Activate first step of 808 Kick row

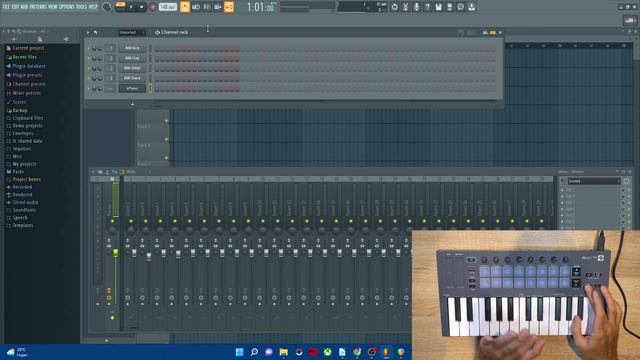pyautogui.click(x=157, y=49)
